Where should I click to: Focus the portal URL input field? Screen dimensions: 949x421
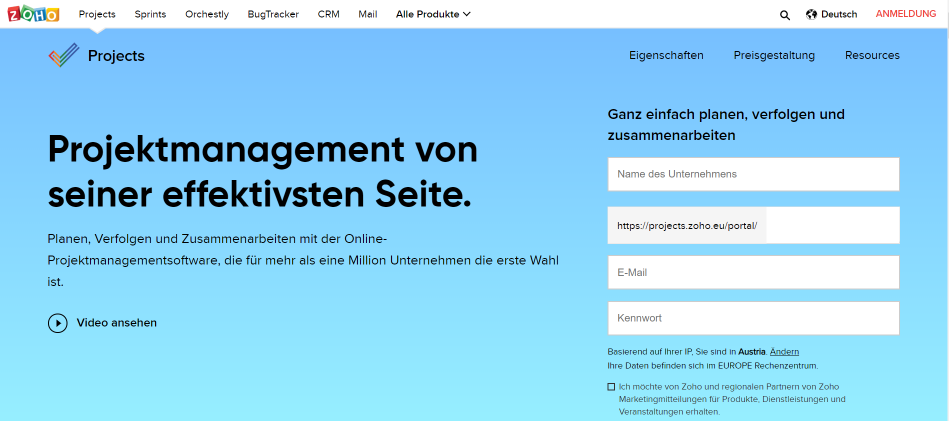click(832, 226)
